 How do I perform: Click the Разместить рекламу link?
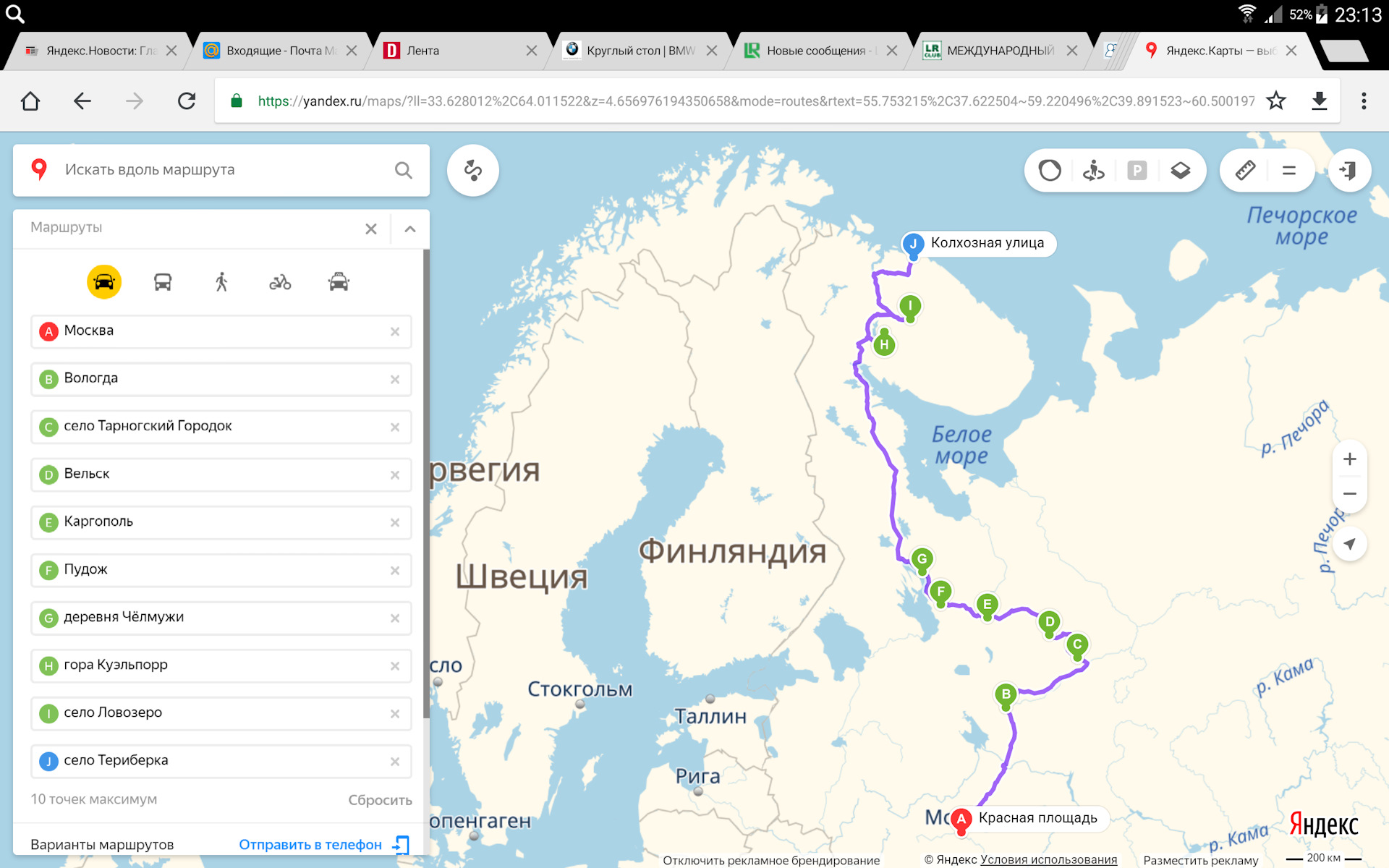pyautogui.click(x=1201, y=860)
